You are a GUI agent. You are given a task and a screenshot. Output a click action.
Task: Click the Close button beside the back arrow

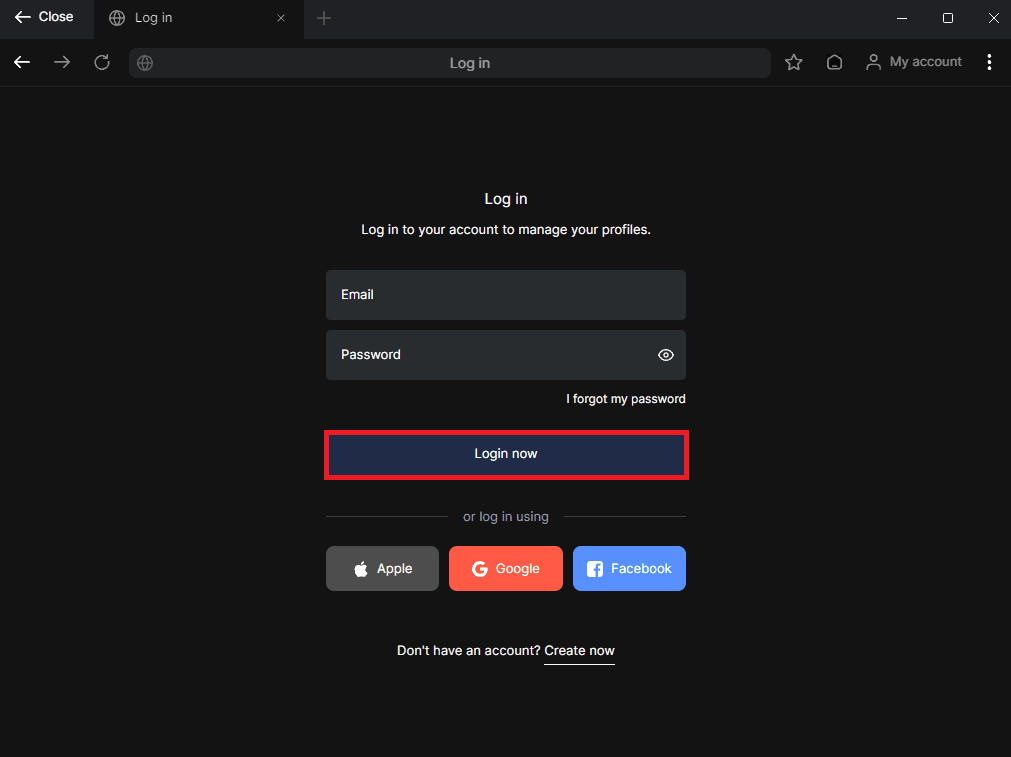click(45, 17)
